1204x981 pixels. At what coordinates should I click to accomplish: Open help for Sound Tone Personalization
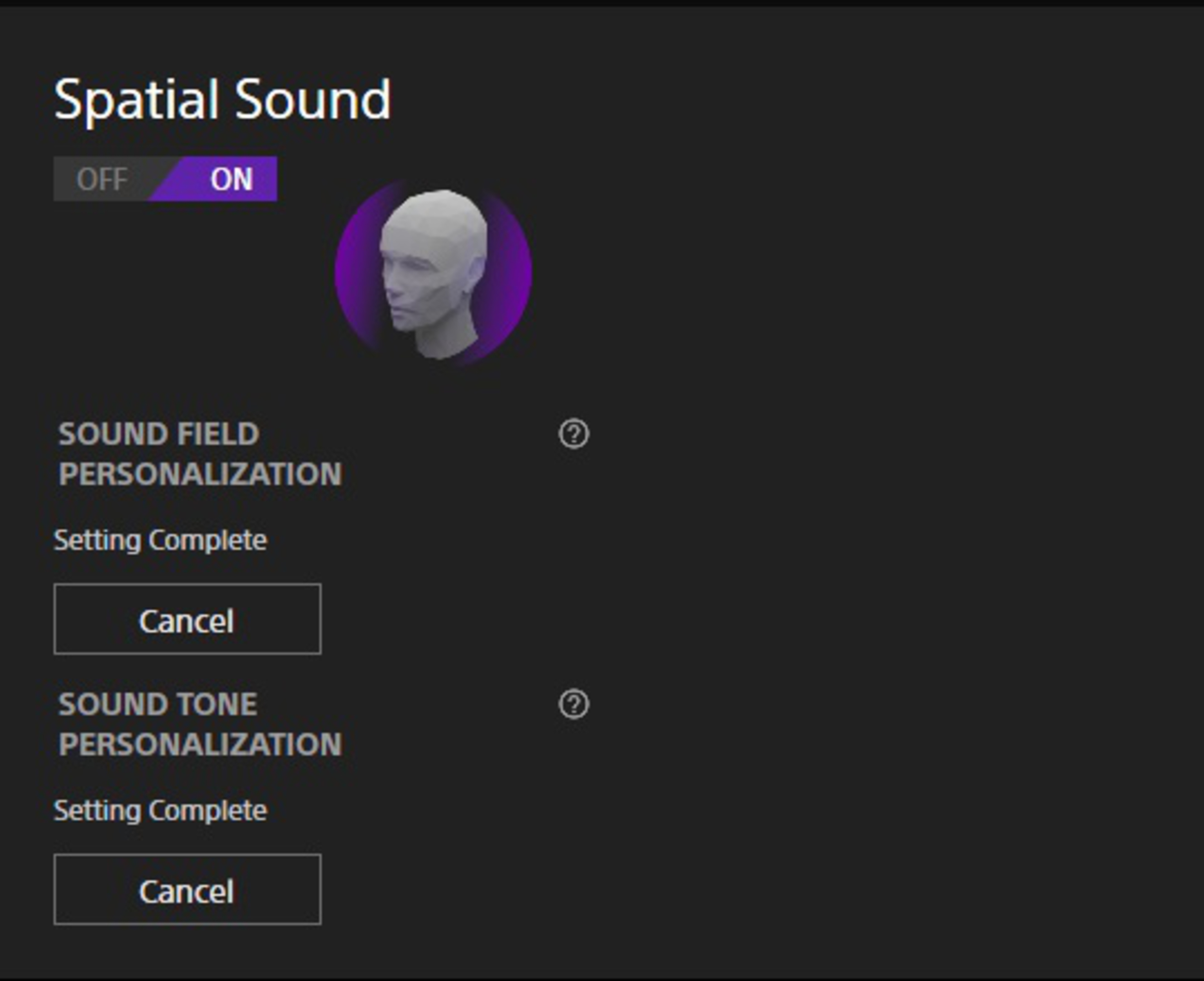[573, 704]
